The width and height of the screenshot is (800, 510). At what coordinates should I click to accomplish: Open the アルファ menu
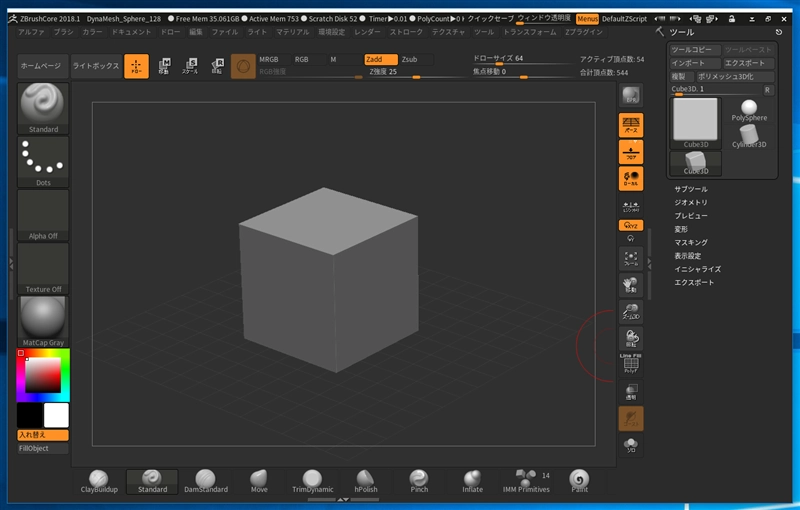click(31, 32)
